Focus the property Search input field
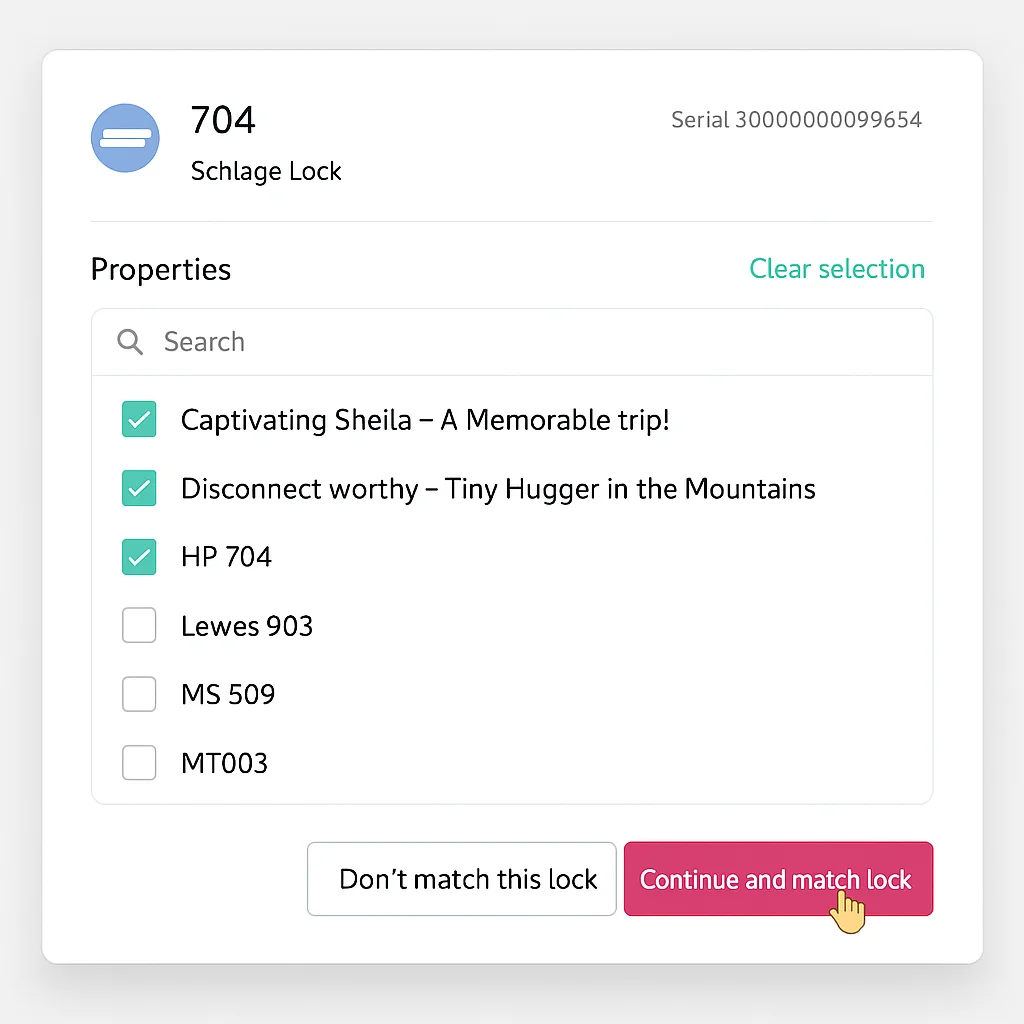 click(x=540, y=342)
